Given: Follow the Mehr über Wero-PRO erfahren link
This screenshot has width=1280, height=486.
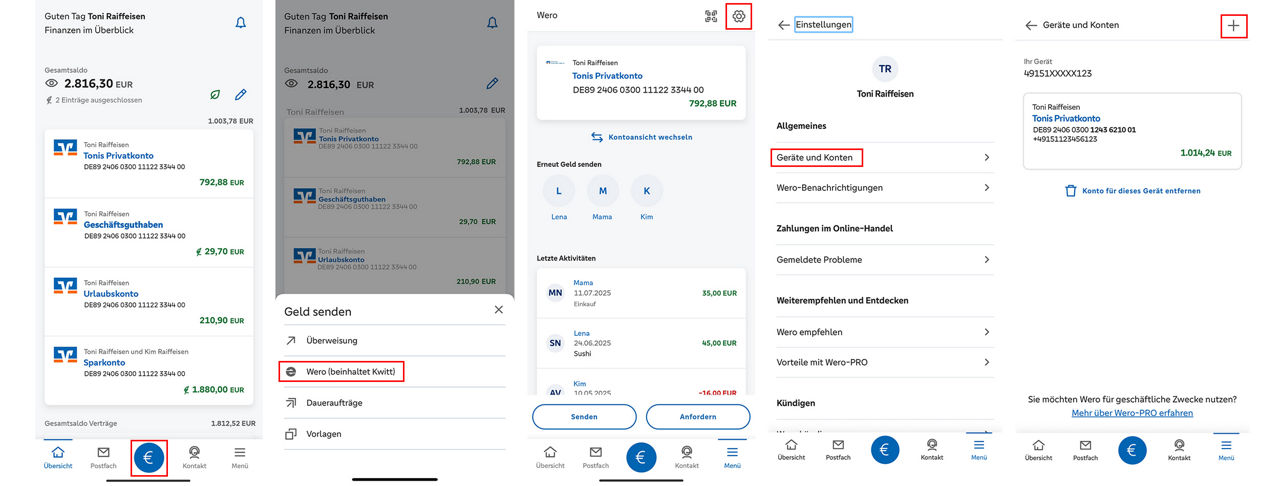Looking at the screenshot, I should tap(1132, 413).
